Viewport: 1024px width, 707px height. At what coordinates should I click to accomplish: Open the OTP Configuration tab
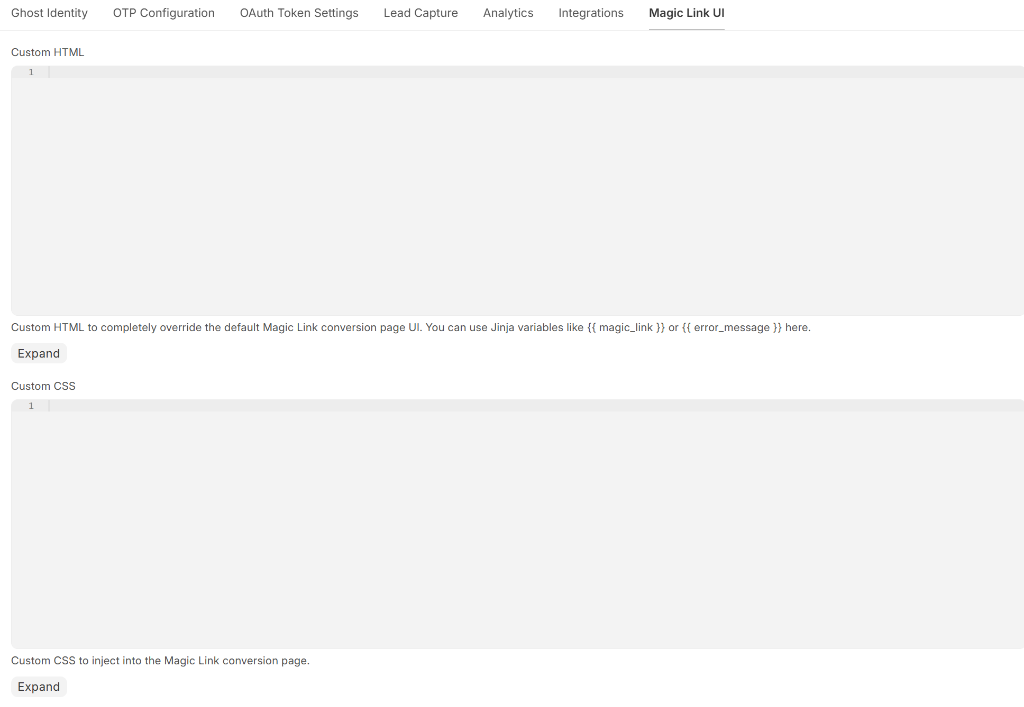tap(163, 13)
